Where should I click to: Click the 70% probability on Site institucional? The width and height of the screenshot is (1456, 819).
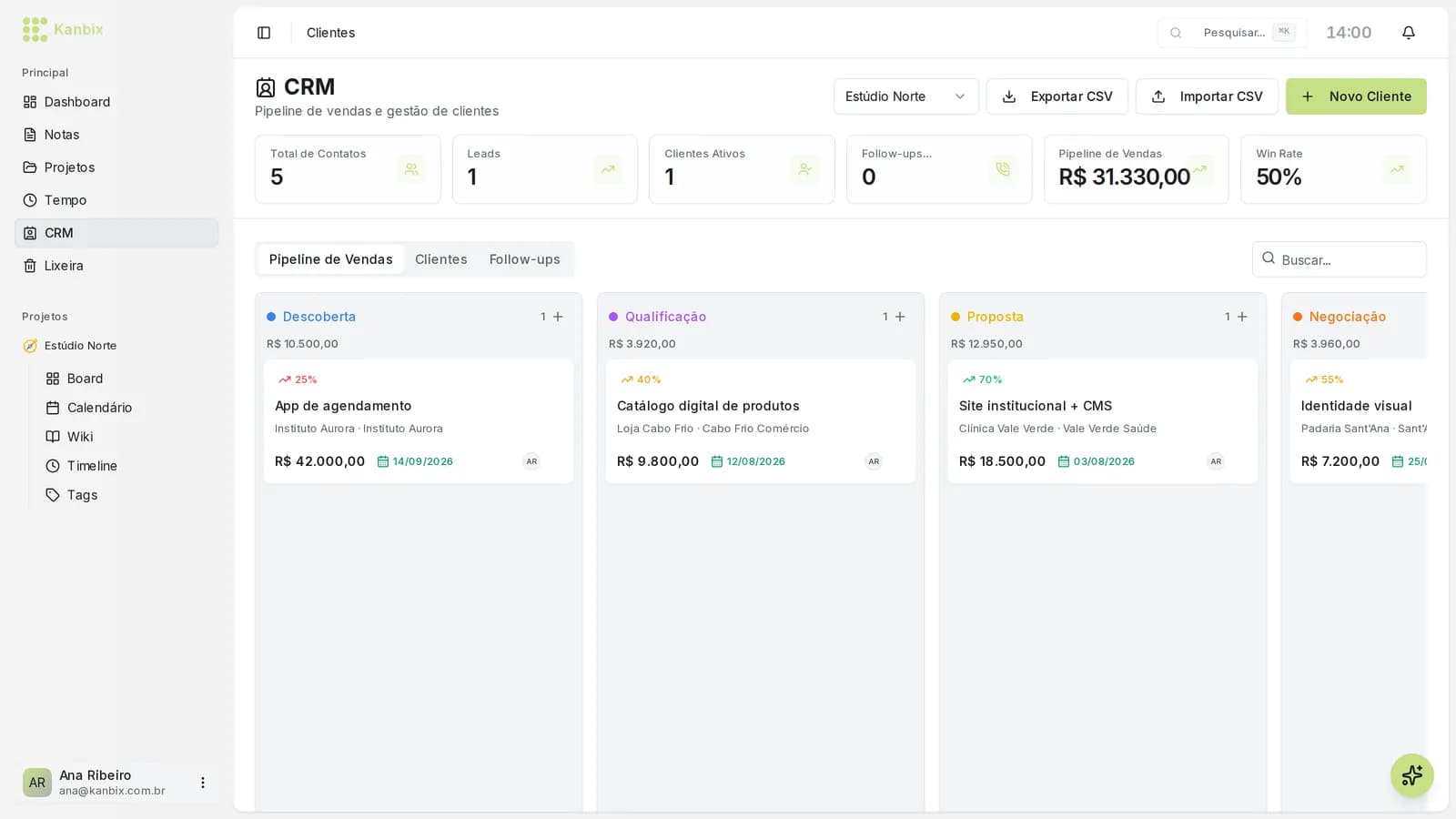tap(990, 379)
